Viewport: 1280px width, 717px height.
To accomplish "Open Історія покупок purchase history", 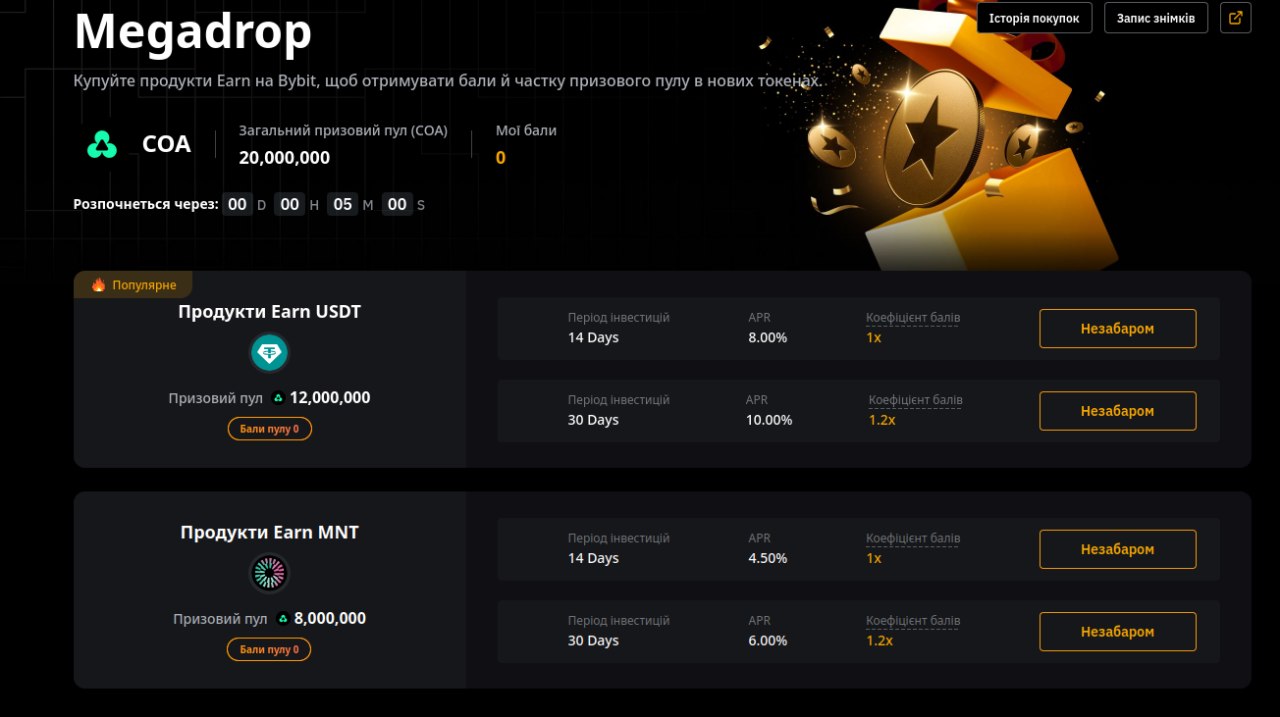I will (x=1034, y=18).
